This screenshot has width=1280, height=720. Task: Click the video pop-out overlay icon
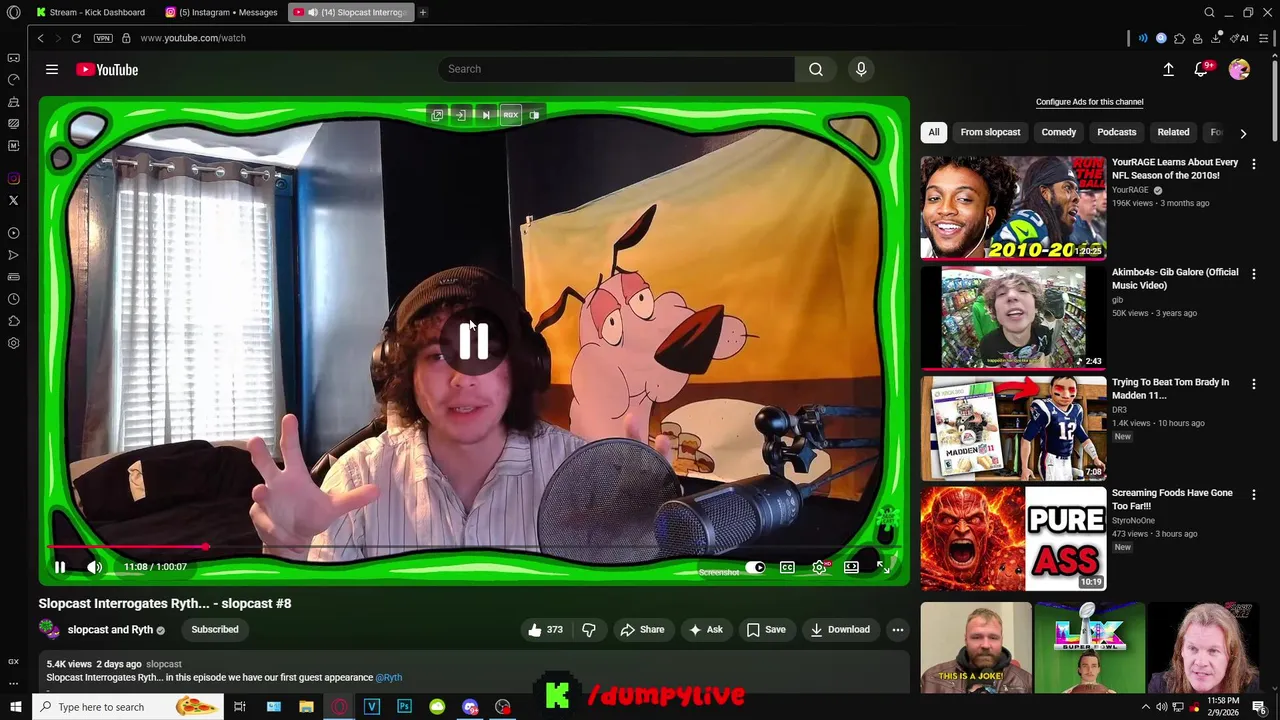point(437,115)
